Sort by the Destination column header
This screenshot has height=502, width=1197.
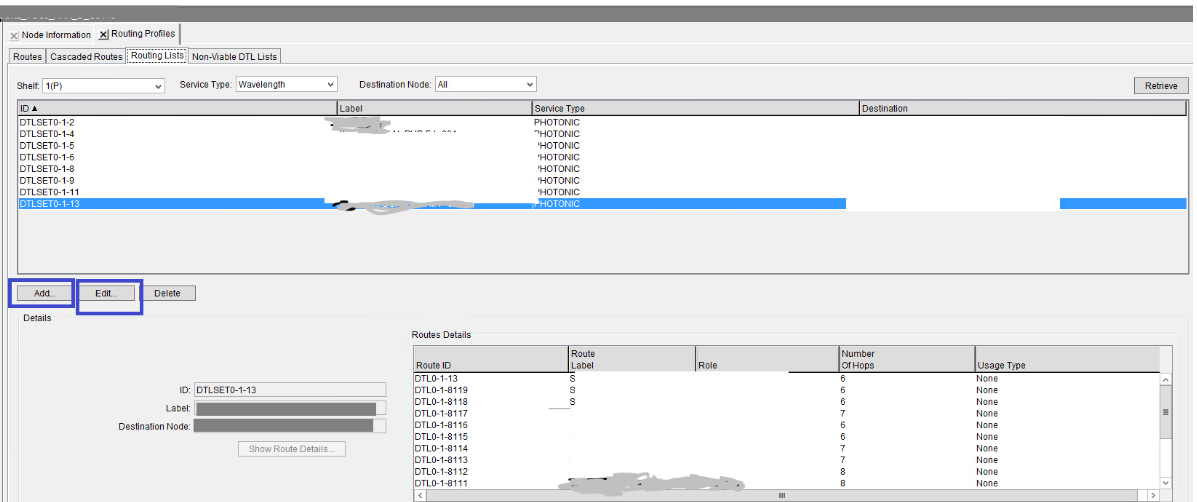1023,108
